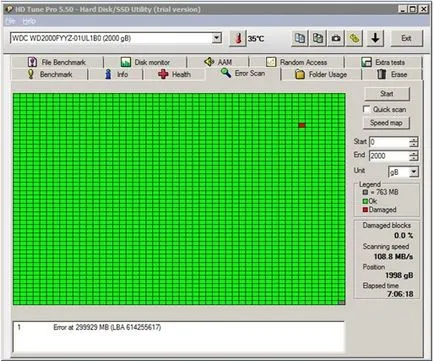Click the Speed map button
Viewport: 434px width, 361px height.
click(x=386, y=123)
